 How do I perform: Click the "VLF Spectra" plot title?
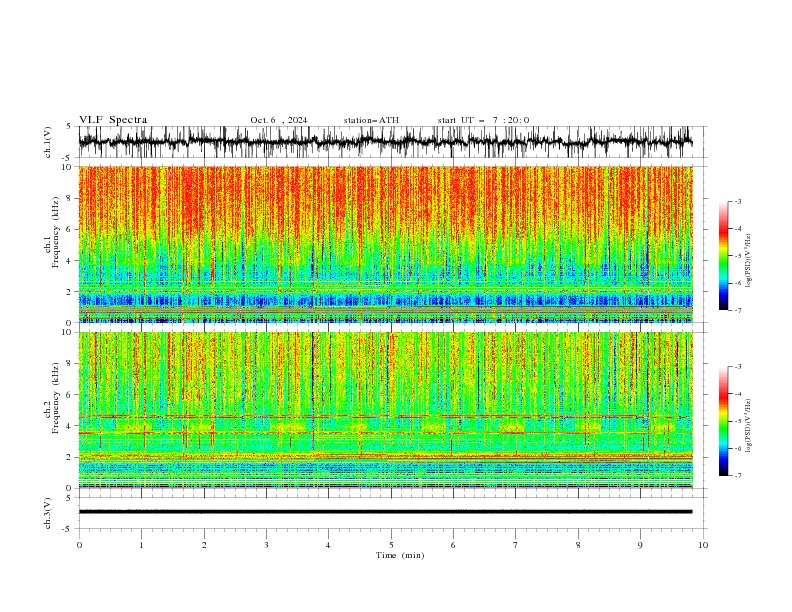[x=113, y=120]
